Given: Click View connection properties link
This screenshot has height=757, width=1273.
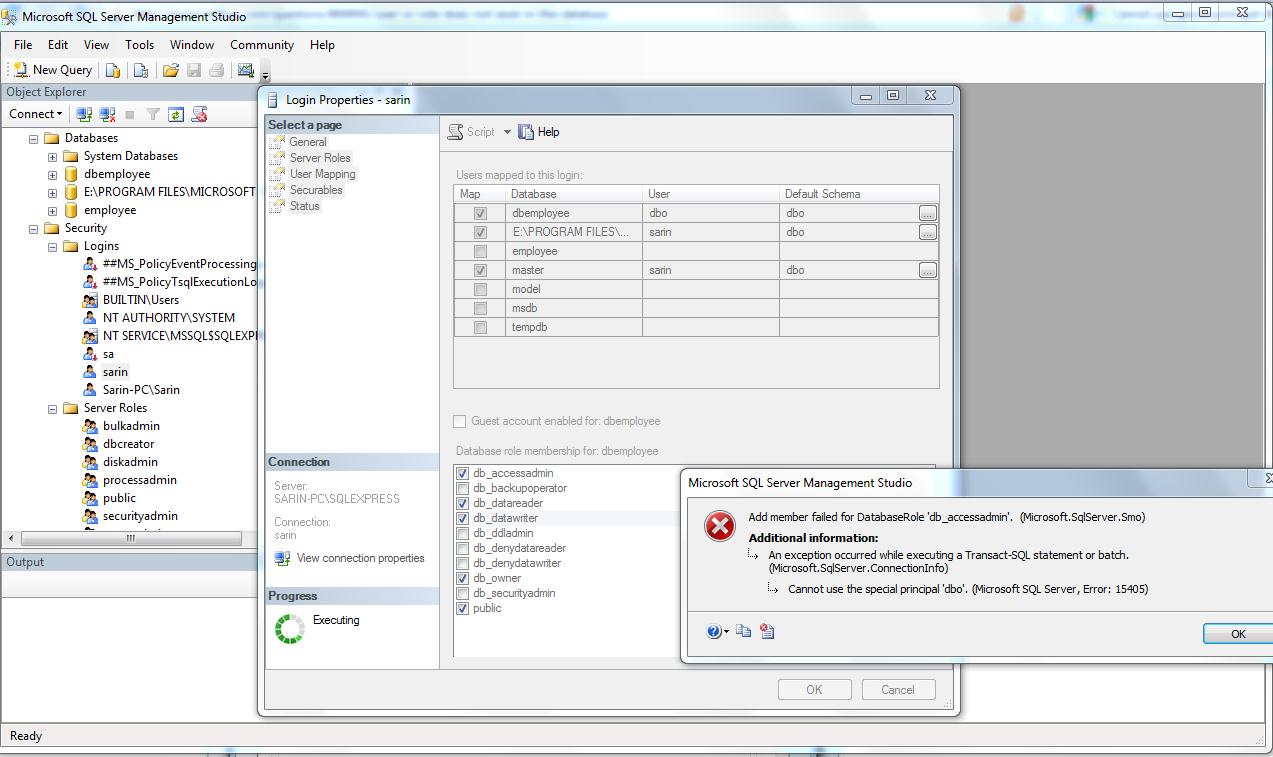Looking at the screenshot, I should point(360,558).
